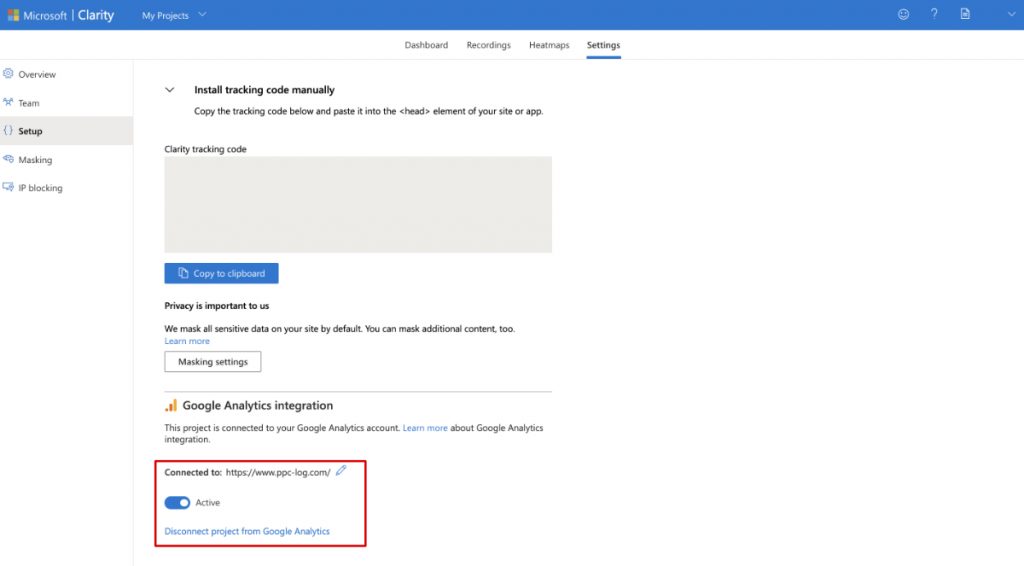Open the My Projects dropdown
This screenshot has width=1024, height=566.
(174, 15)
